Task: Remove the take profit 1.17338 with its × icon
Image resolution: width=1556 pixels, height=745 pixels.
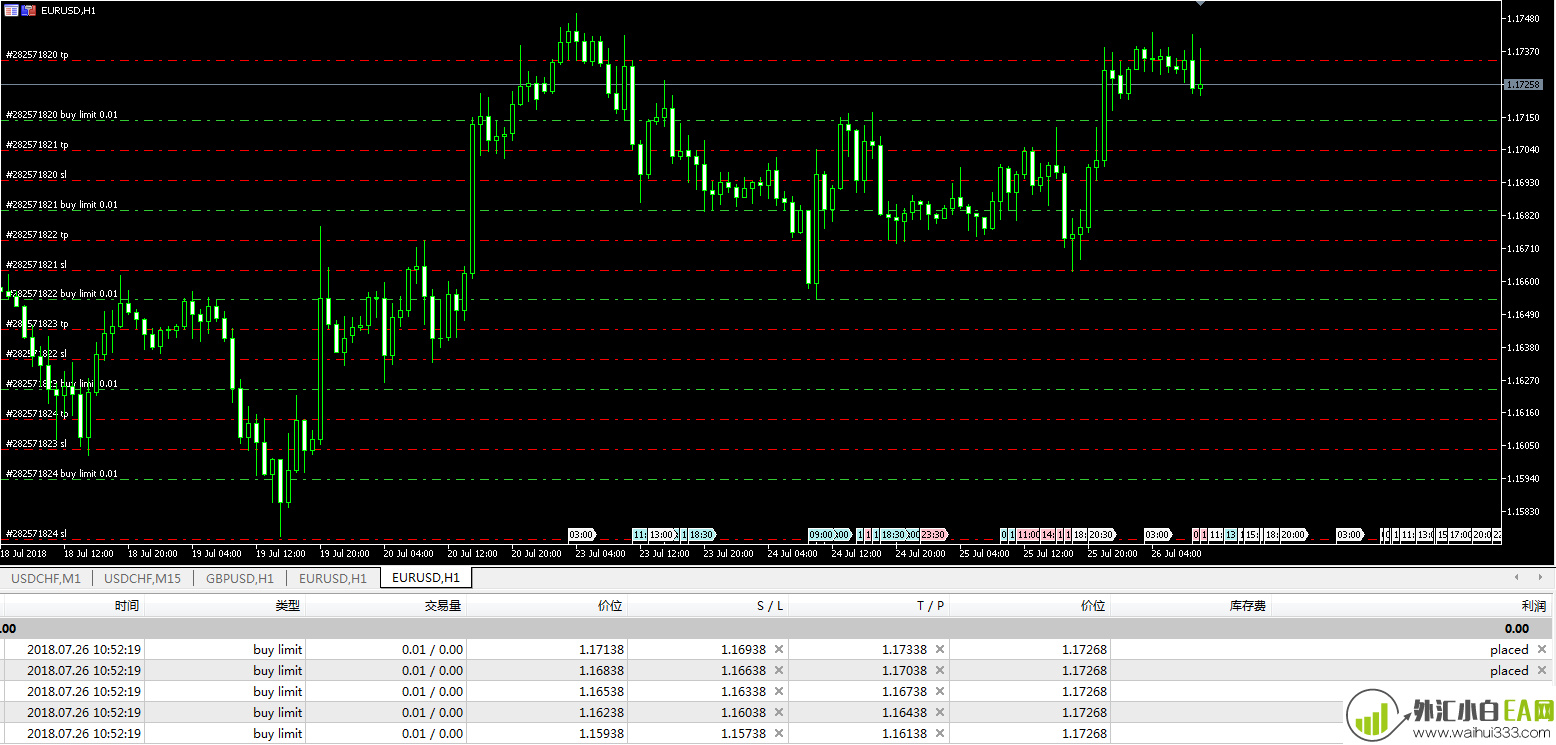Action: point(940,649)
